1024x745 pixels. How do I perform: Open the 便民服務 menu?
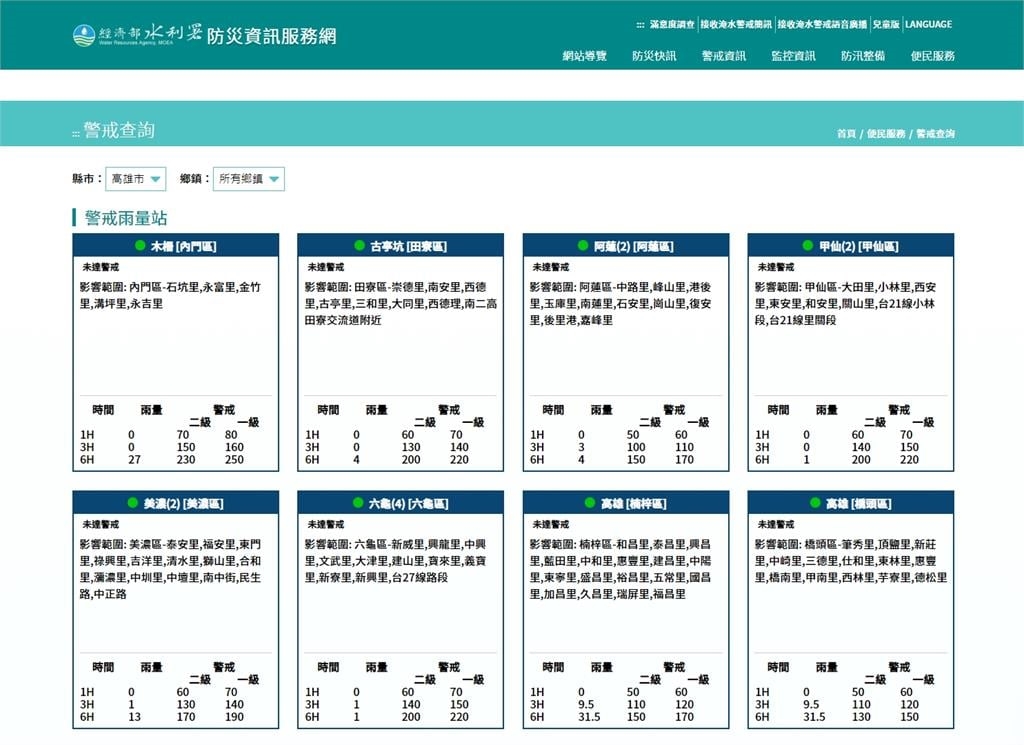click(x=933, y=56)
